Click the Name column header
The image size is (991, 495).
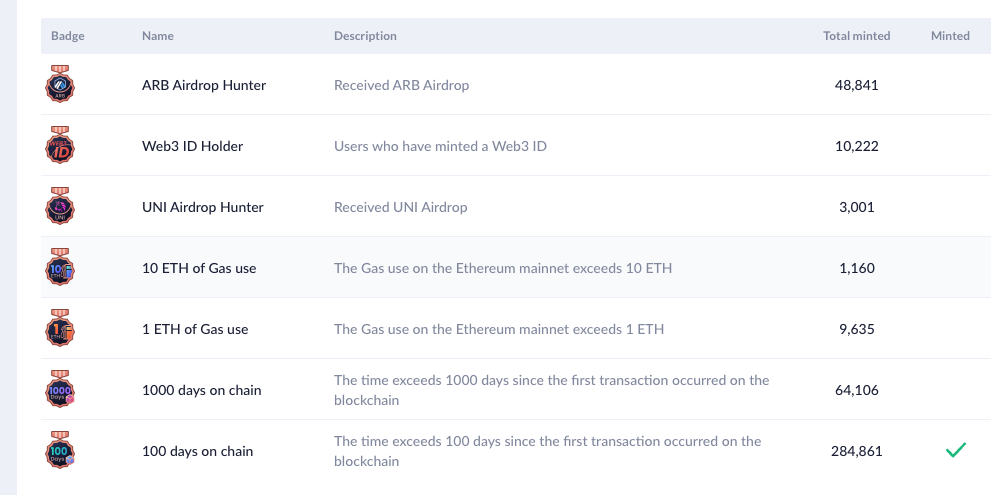click(x=158, y=36)
